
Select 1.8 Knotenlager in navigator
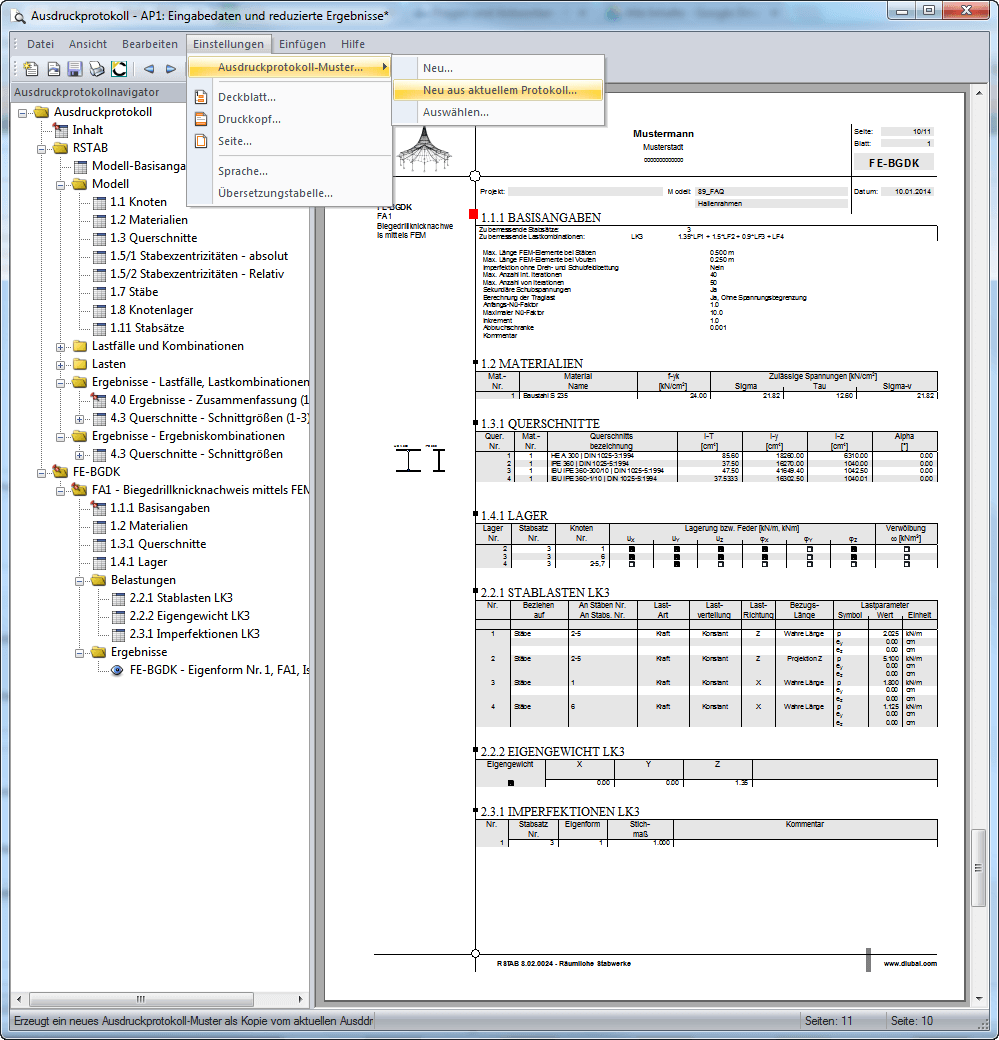click(x=152, y=310)
